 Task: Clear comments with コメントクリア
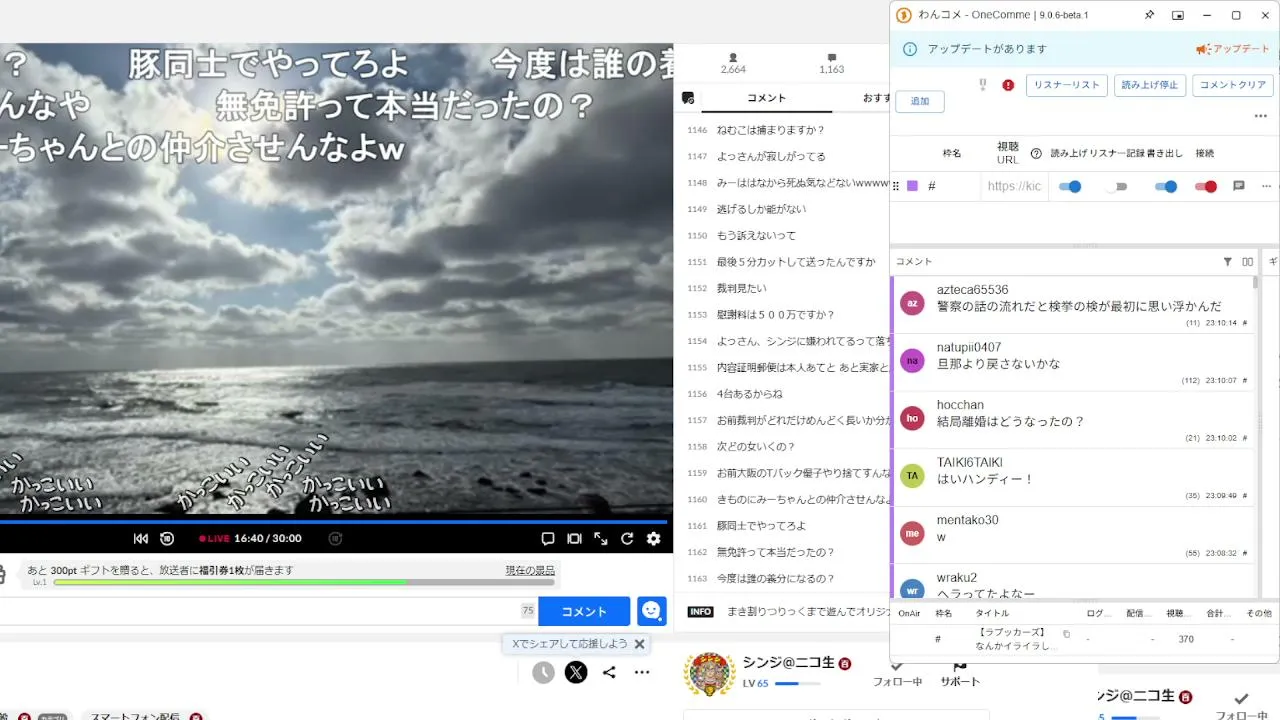1232,85
